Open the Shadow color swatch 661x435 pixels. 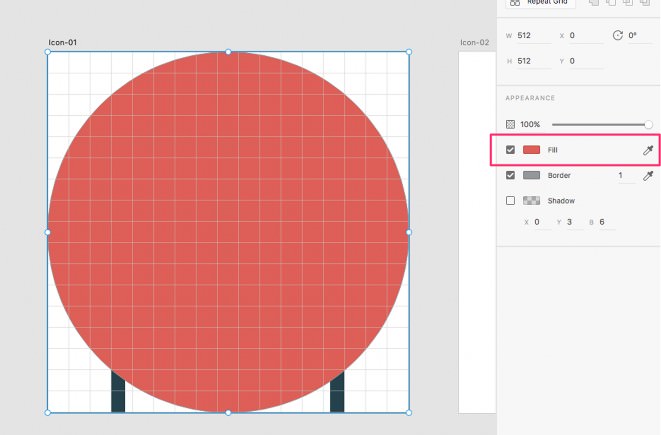531,200
